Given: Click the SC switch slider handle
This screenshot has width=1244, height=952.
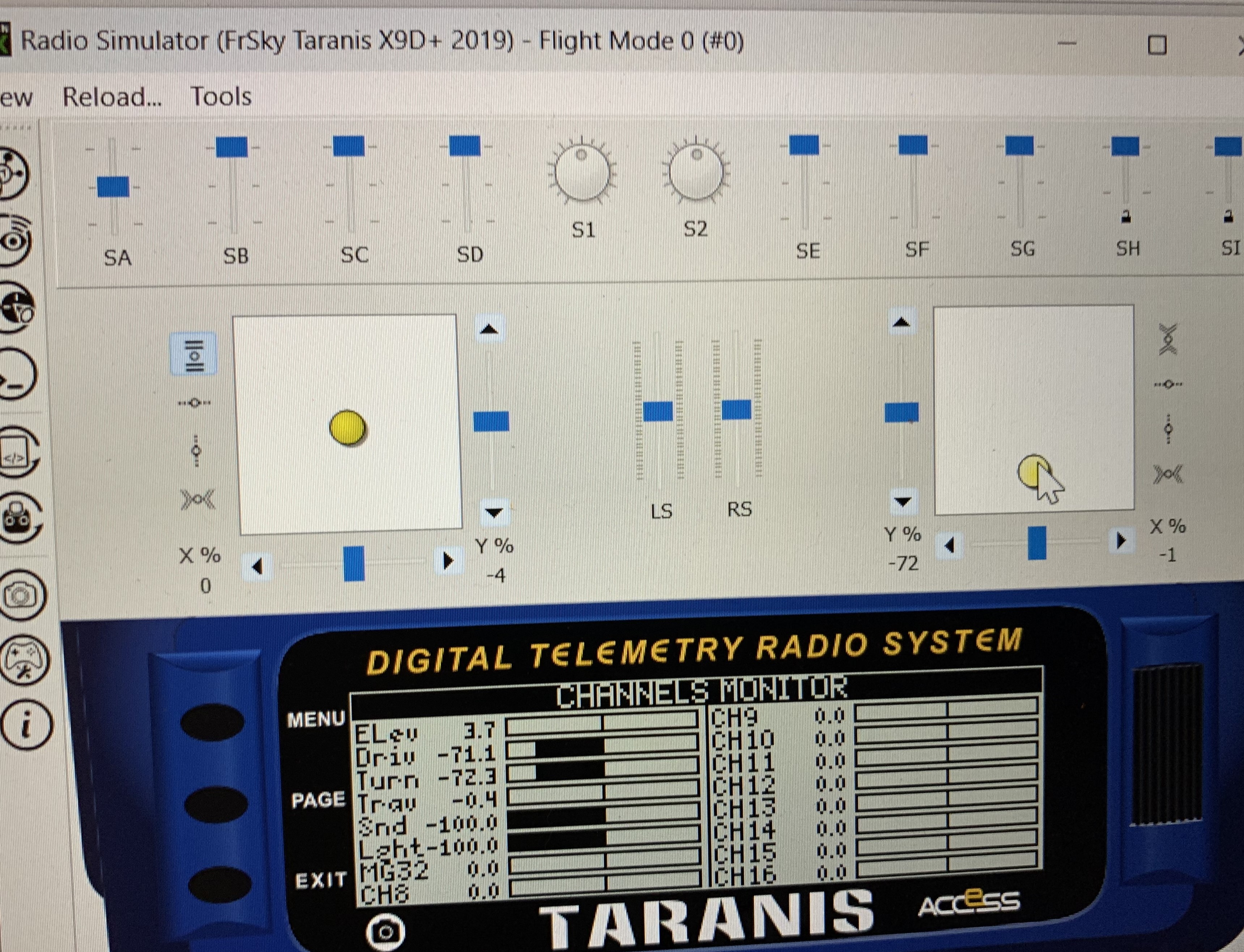Looking at the screenshot, I should coord(348,146).
